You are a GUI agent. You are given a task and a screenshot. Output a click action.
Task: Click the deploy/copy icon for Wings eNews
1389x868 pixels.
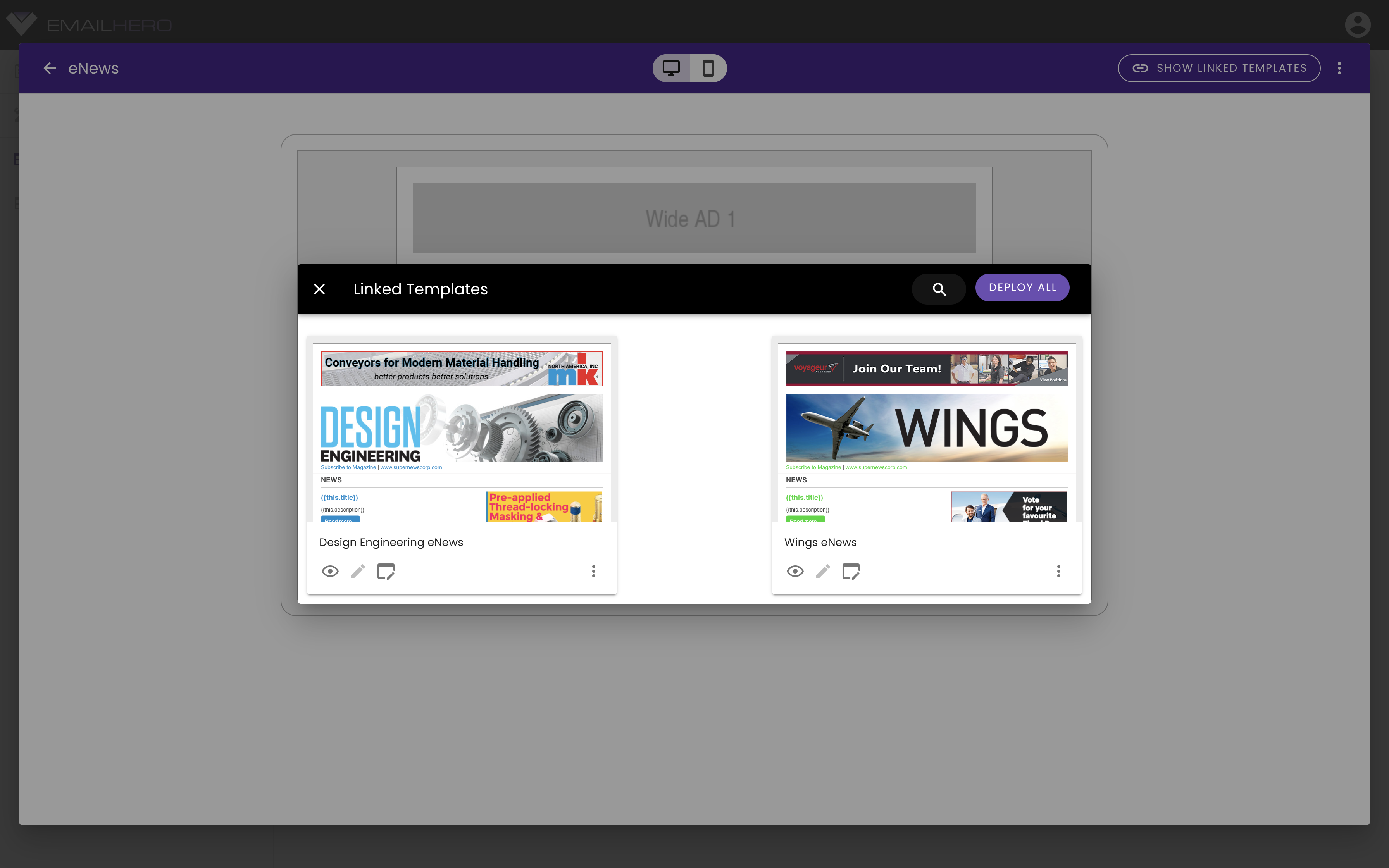tap(851, 571)
